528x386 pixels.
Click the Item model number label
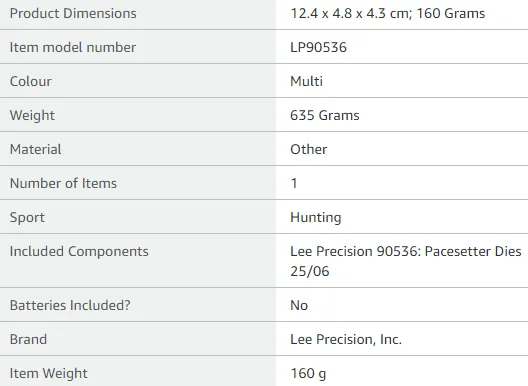coord(73,47)
